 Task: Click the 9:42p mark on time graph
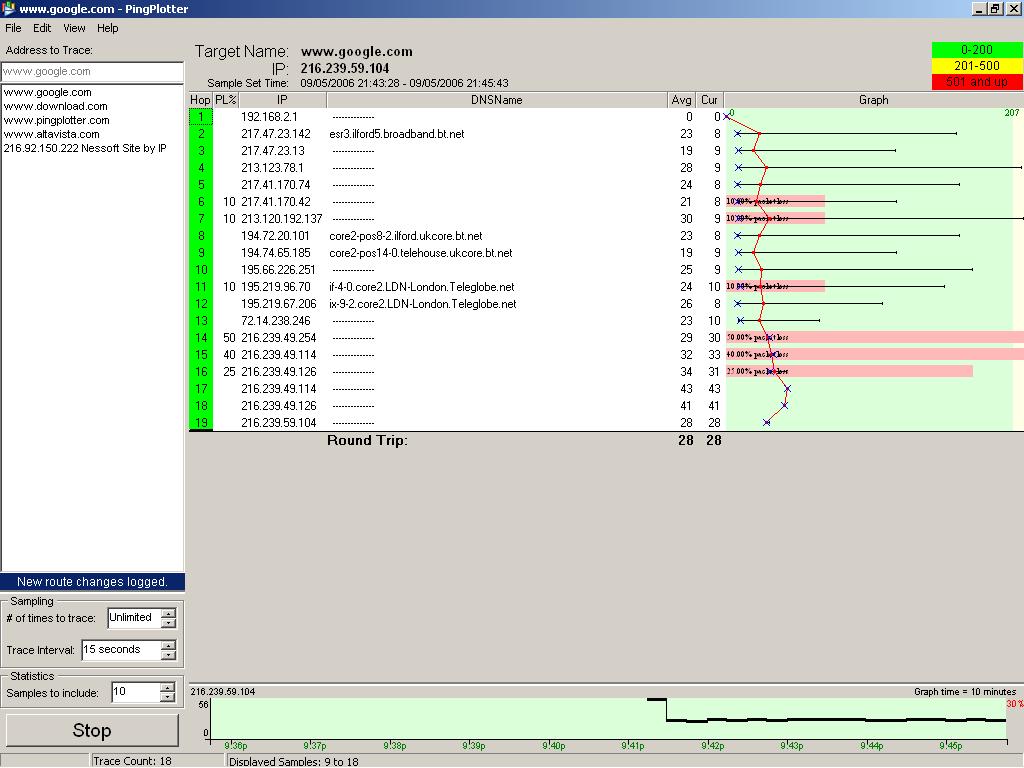tap(712, 746)
